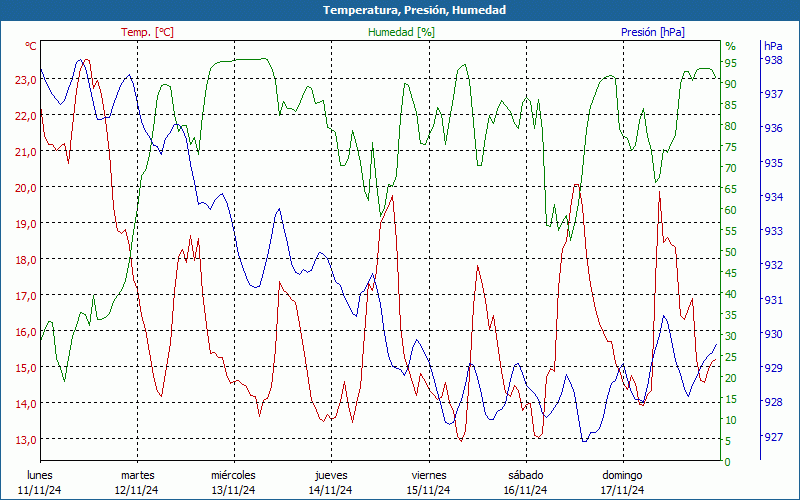This screenshot has width=800, height=500.
Task: Click the '15,0' temperature axis value
Action: [x=27, y=368]
